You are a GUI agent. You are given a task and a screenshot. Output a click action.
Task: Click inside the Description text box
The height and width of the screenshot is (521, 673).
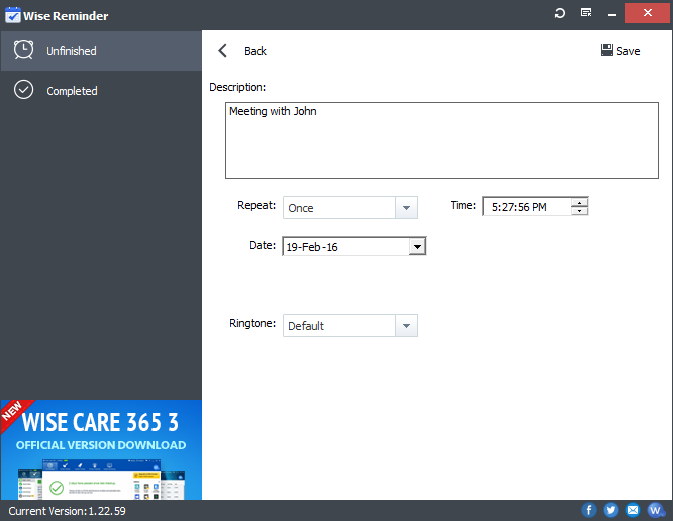pyautogui.click(x=441, y=140)
